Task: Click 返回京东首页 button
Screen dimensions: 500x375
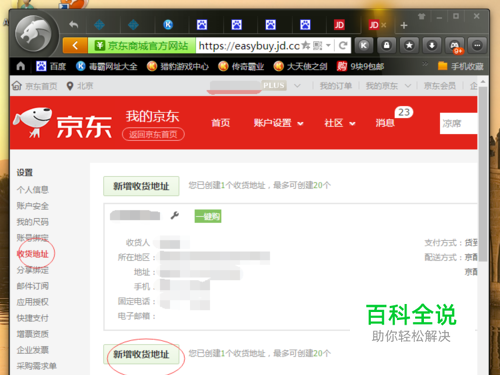Action: (153, 134)
